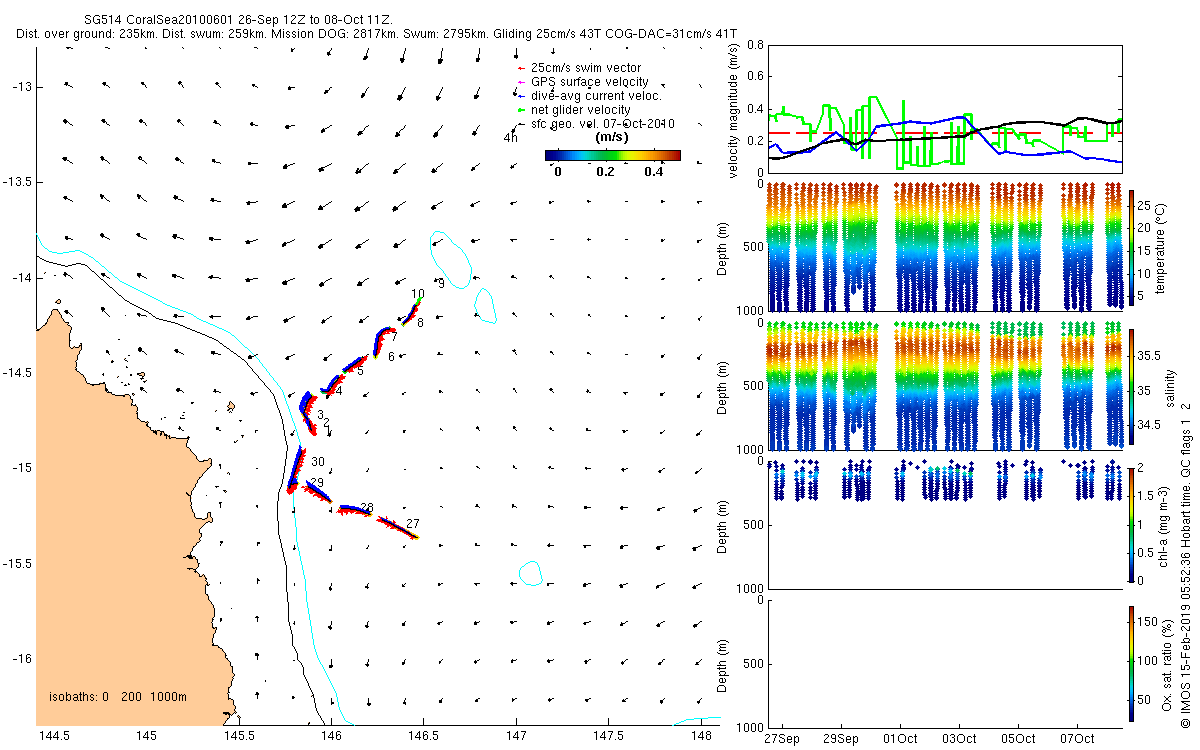Viewport: 1200px width, 750px height.
Task: Click the Ox. sat. ratio colorbar
Action: pyautogui.click(x=1131, y=663)
